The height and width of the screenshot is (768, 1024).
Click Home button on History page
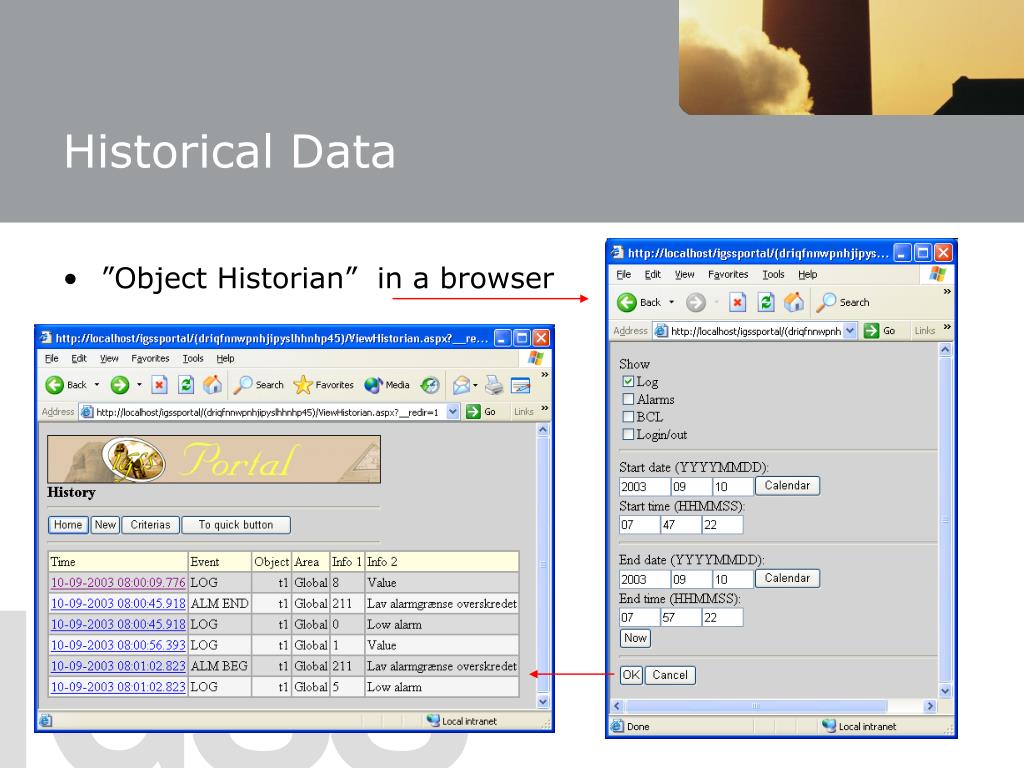(x=68, y=525)
